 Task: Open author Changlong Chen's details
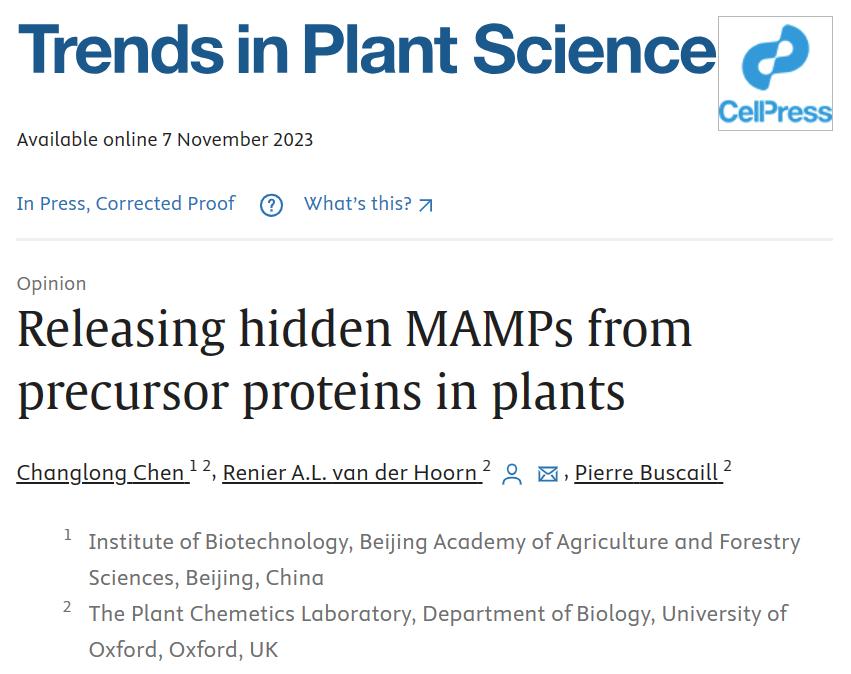[x=100, y=473]
